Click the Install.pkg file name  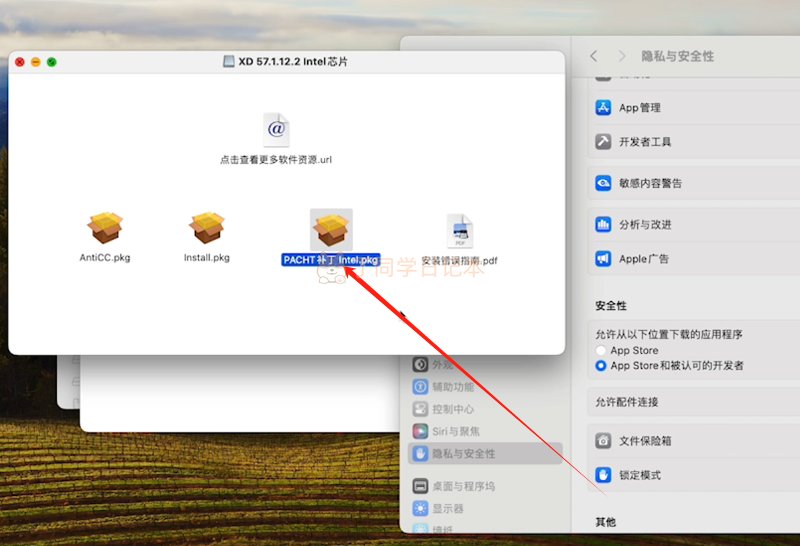tap(207, 258)
